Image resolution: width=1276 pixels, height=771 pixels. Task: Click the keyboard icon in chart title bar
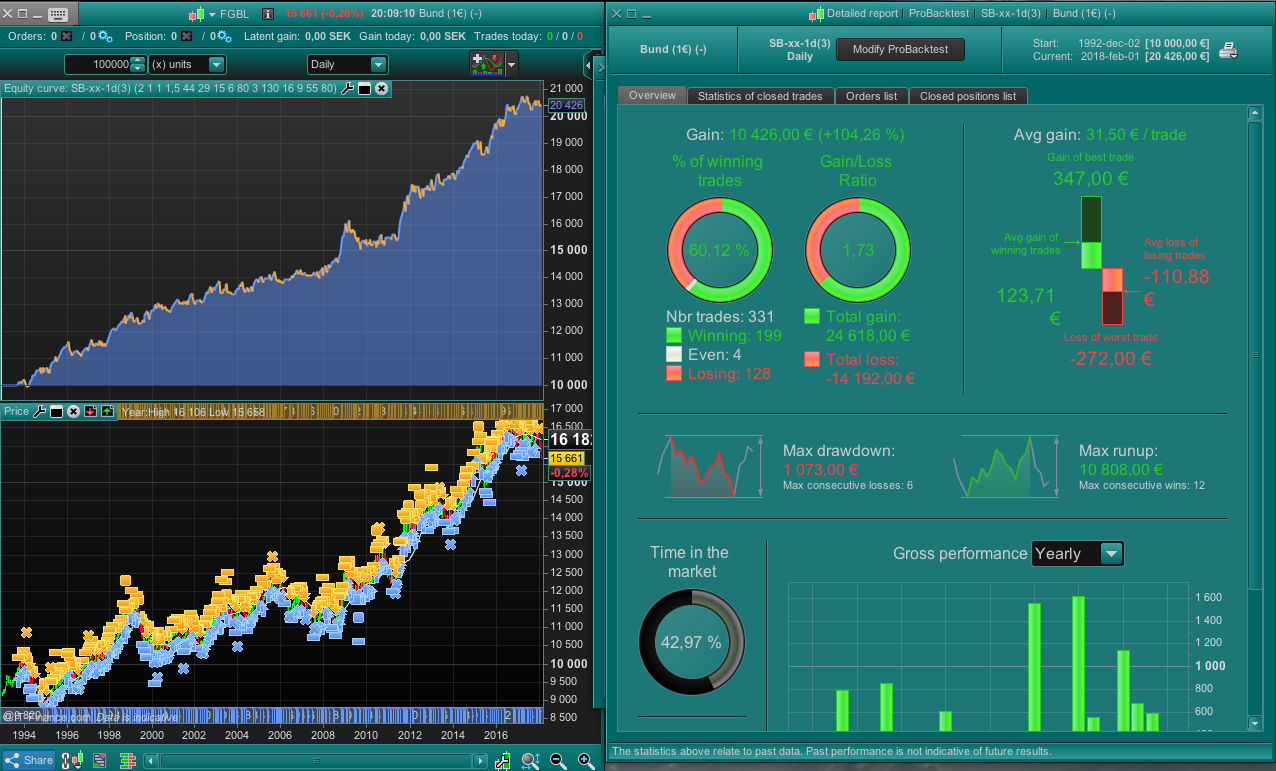[x=58, y=15]
